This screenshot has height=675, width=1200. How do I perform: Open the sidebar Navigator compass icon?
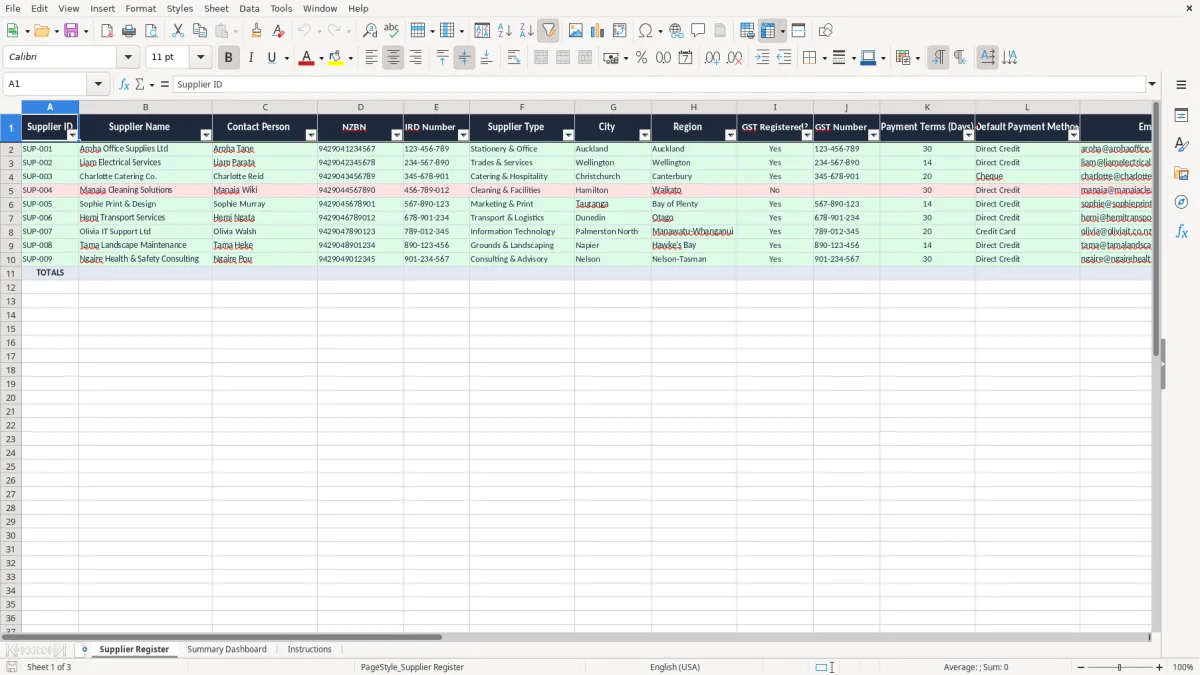point(1181,202)
